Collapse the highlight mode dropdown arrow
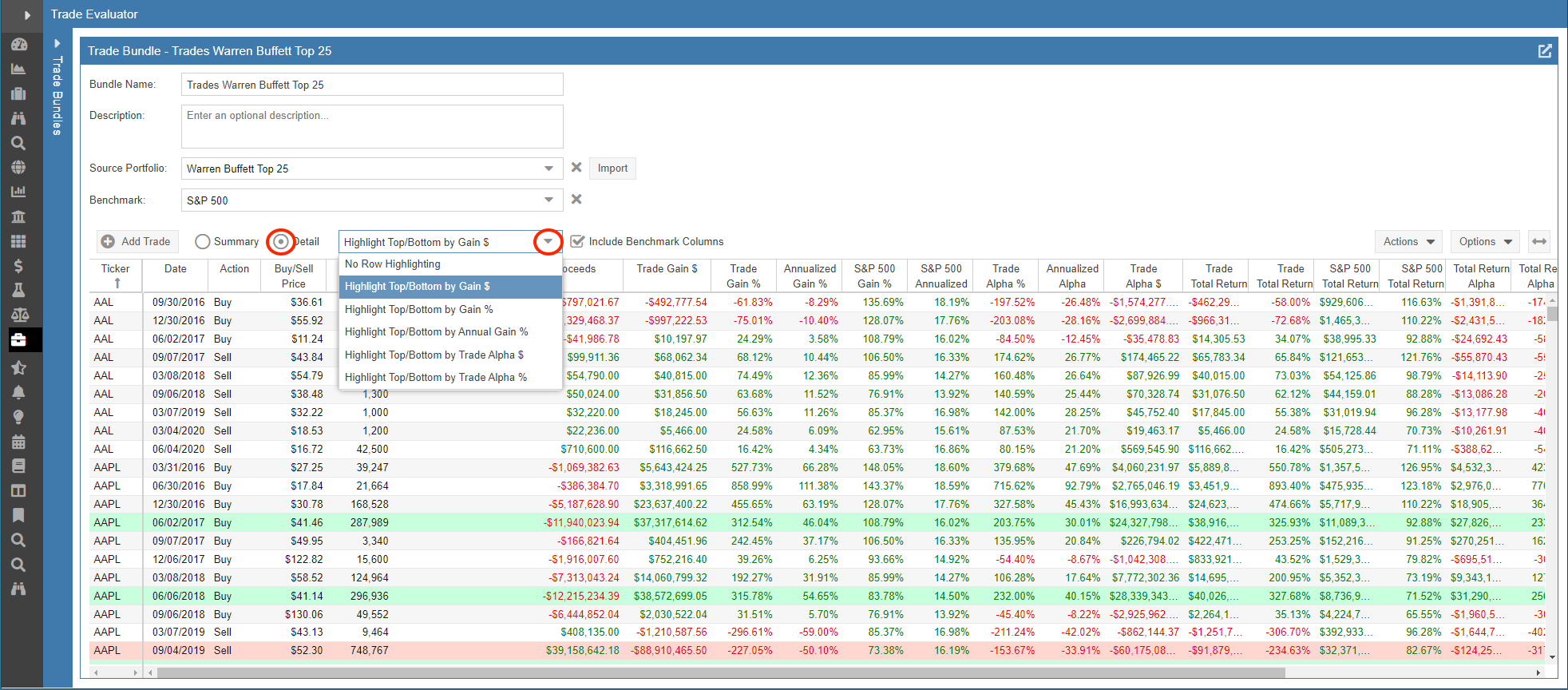The image size is (1568, 690). pos(548,241)
